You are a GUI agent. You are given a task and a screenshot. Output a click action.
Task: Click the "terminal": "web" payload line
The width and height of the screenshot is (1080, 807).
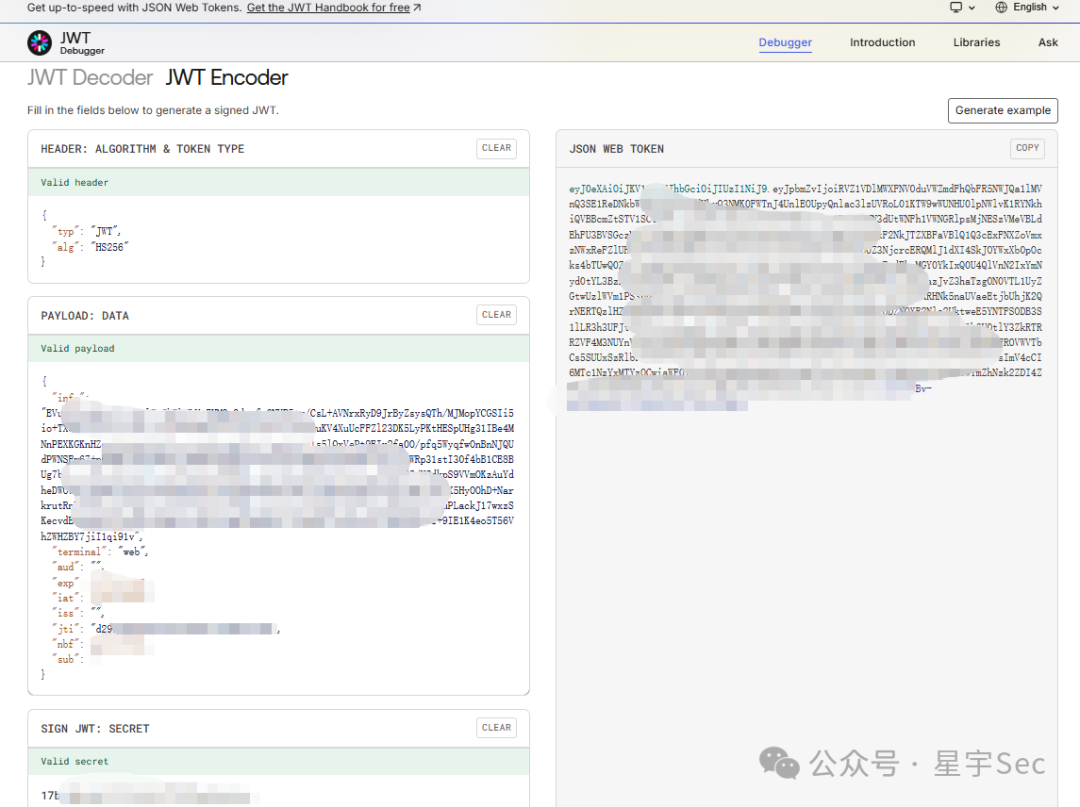100,552
